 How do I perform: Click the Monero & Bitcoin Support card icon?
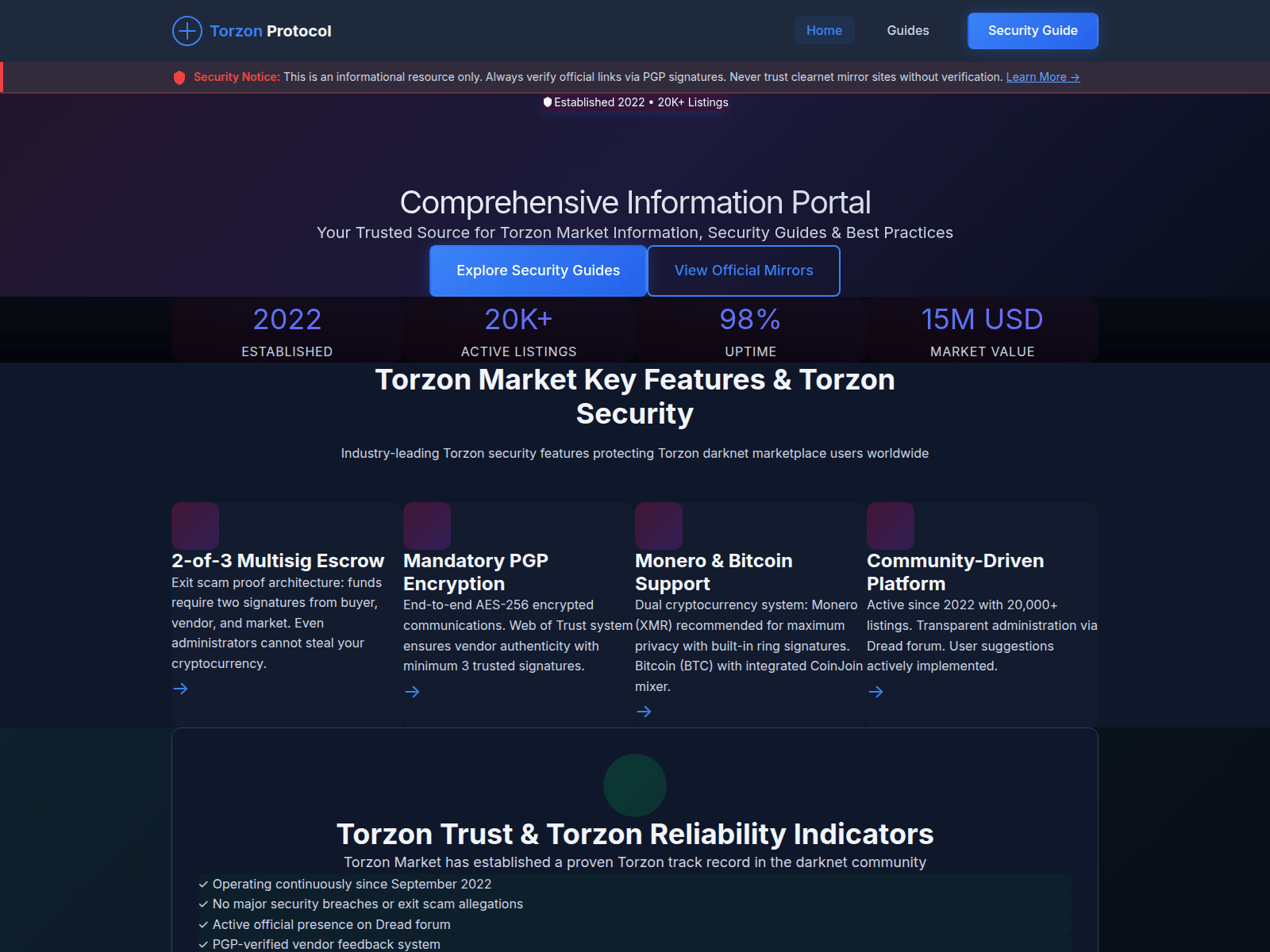(x=659, y=526)
